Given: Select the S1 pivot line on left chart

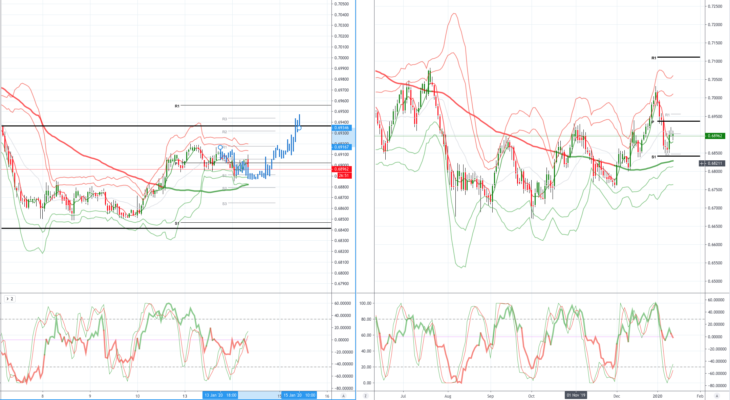Looking at the screenshot, I should 256,223.
